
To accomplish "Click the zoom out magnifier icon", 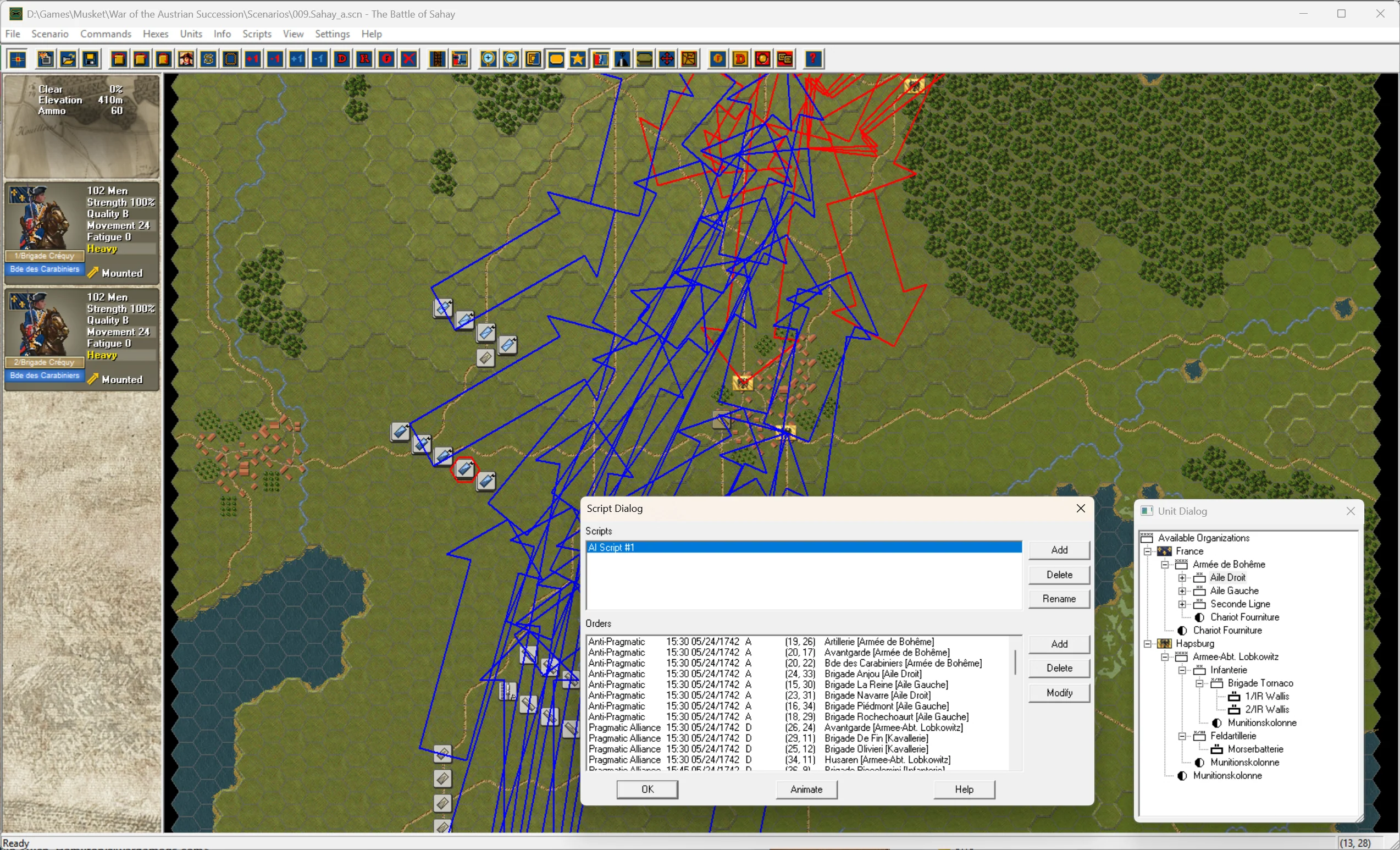I will (511, 59).
